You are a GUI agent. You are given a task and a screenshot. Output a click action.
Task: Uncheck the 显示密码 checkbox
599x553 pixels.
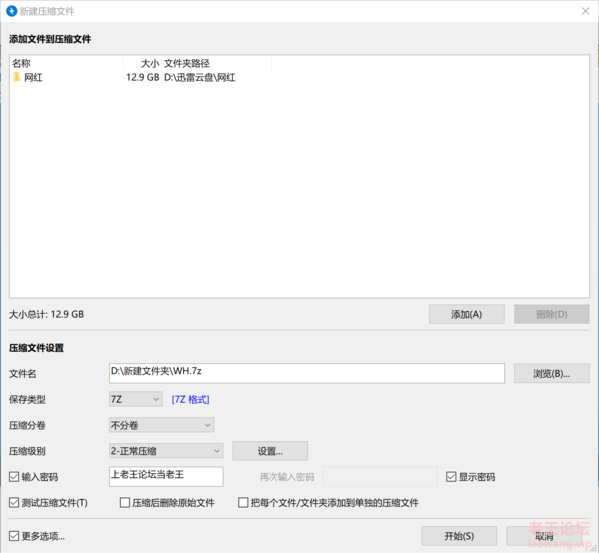click(451, 477)
